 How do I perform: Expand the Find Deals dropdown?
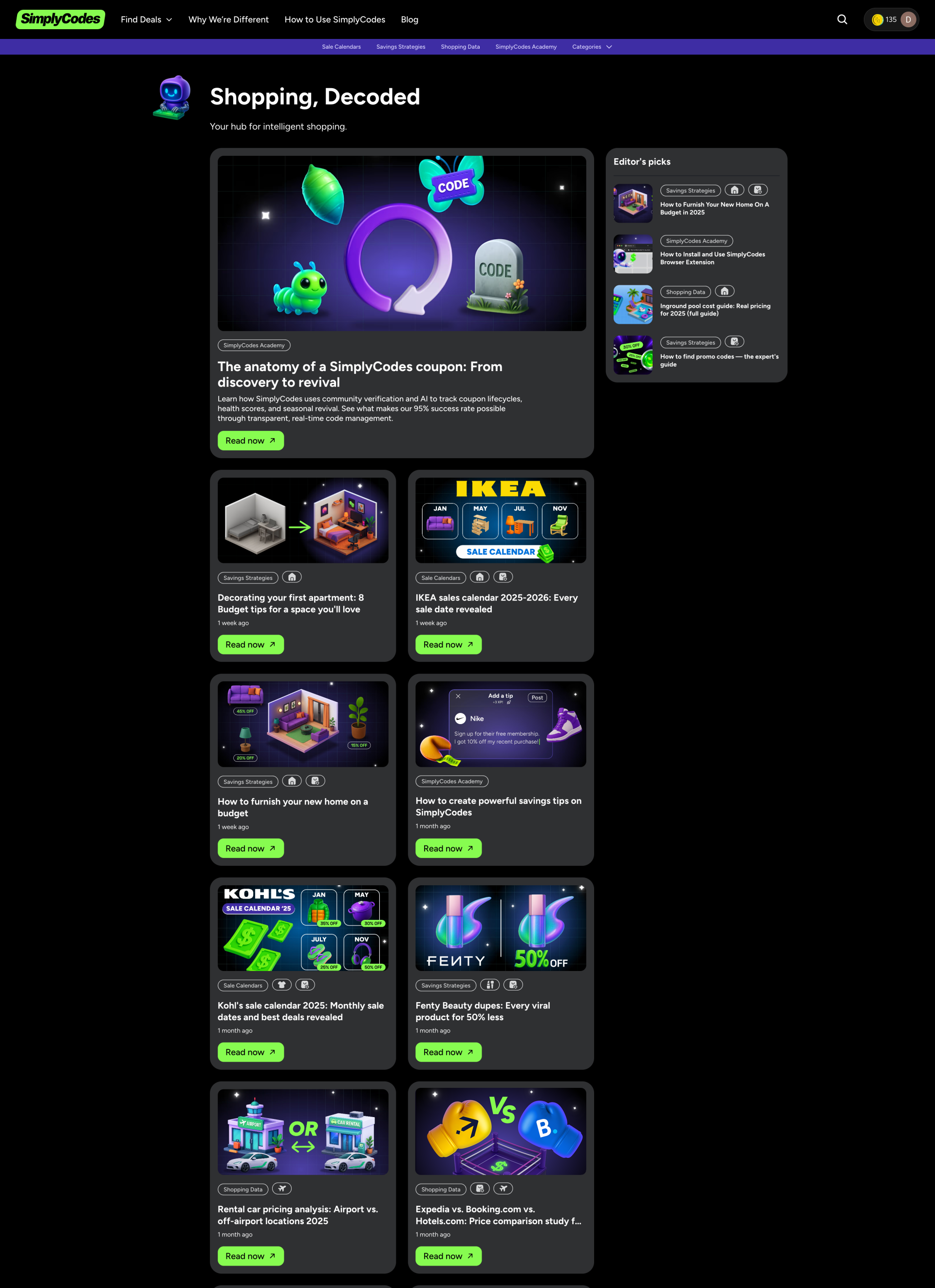click(x=146, y=19)
